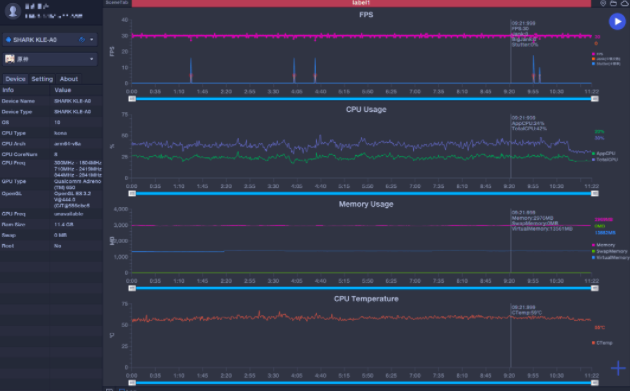The height and width of the screenshot is (391, 630).
Task: Select the Root row label
Action: (8, 246)
